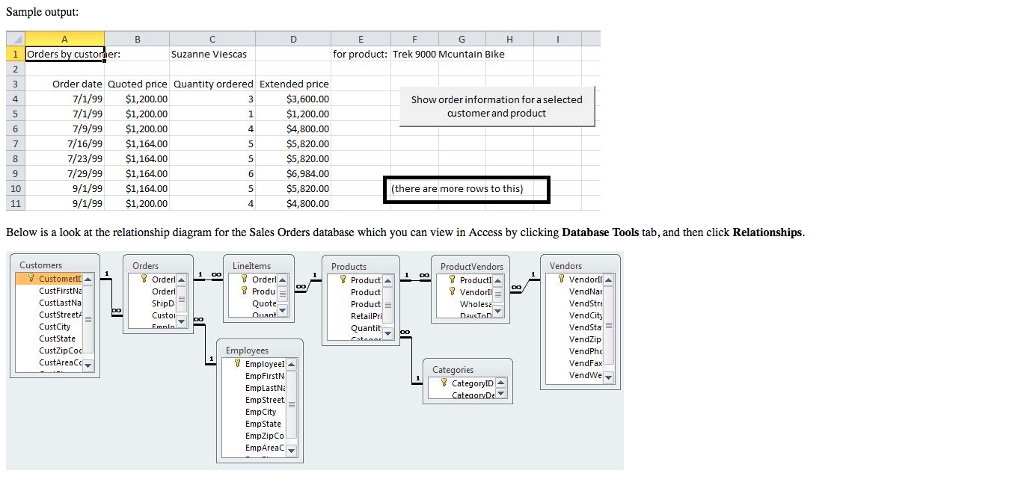
Task: Select the EmpCity field in Employees
Action: 260,412
